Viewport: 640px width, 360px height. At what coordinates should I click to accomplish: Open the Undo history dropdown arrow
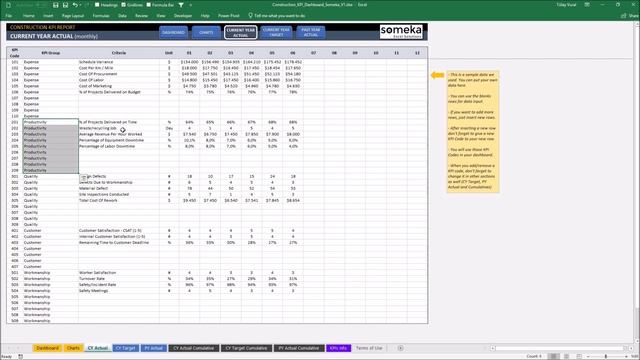(x=80, y=5)
